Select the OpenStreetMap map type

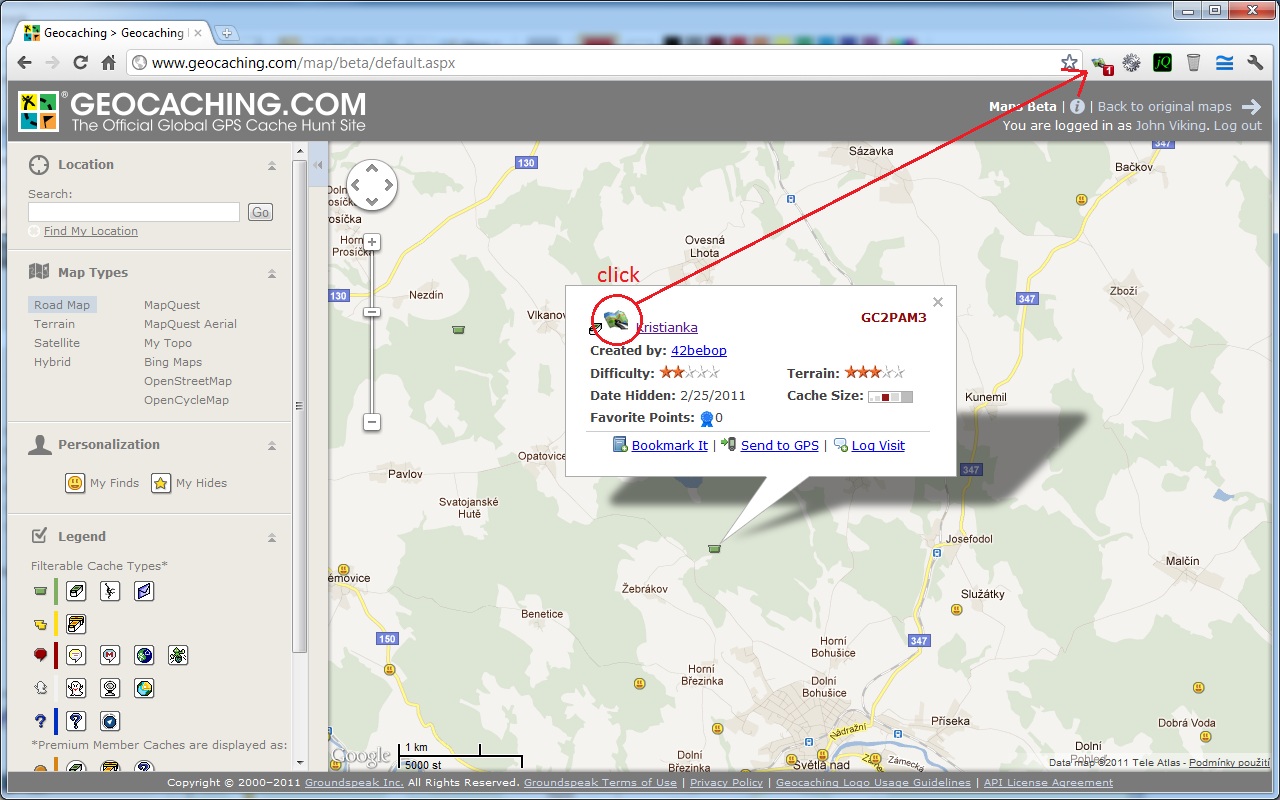pyautogui.click(x=187, y=381)
